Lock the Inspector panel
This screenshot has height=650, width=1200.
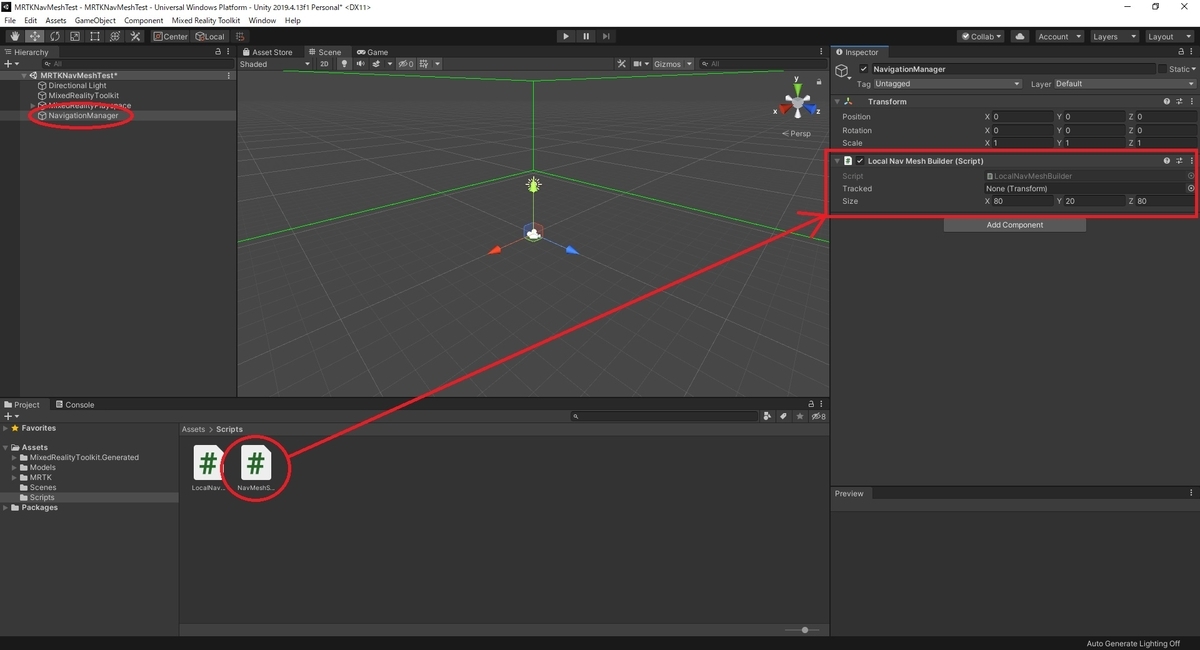coord(1179,52)
